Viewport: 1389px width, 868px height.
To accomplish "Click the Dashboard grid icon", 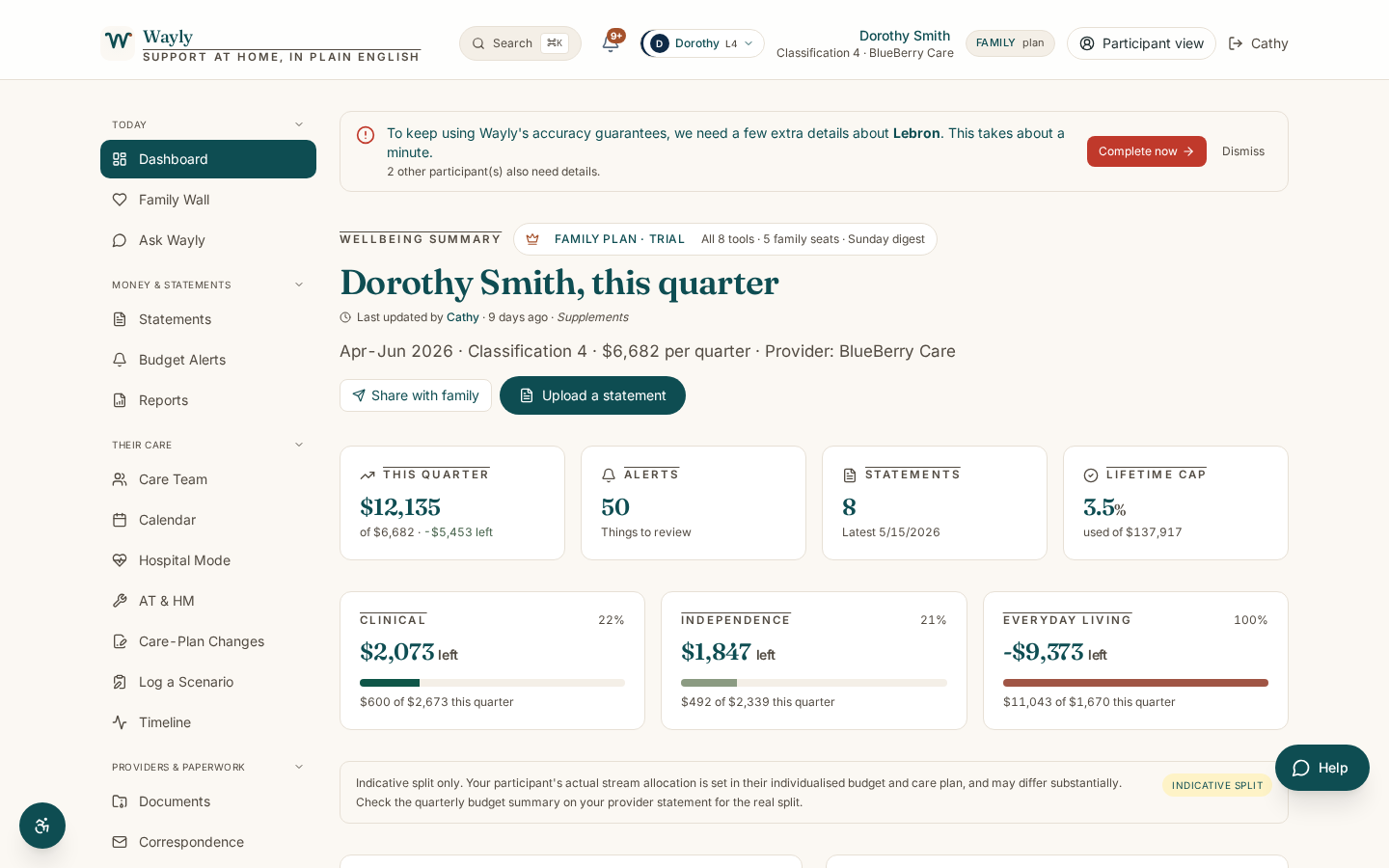I will (x=120, y=159).
